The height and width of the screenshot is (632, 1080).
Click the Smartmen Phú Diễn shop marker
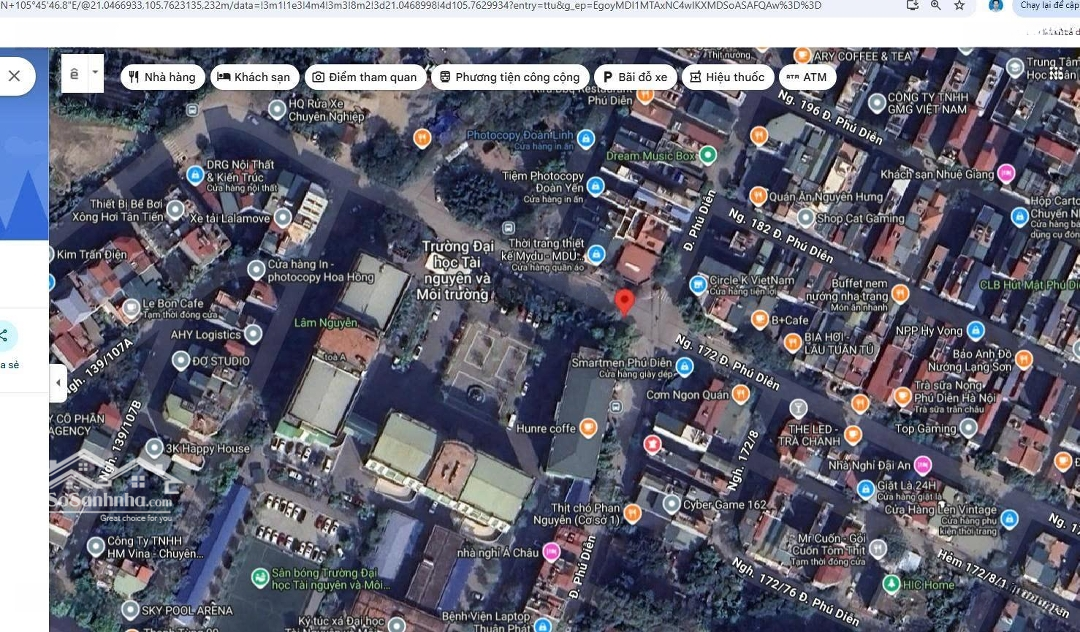pos(684,367)
